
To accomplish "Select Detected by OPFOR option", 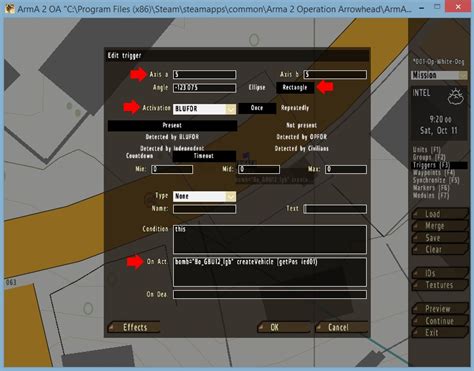I will click(302, 137).
